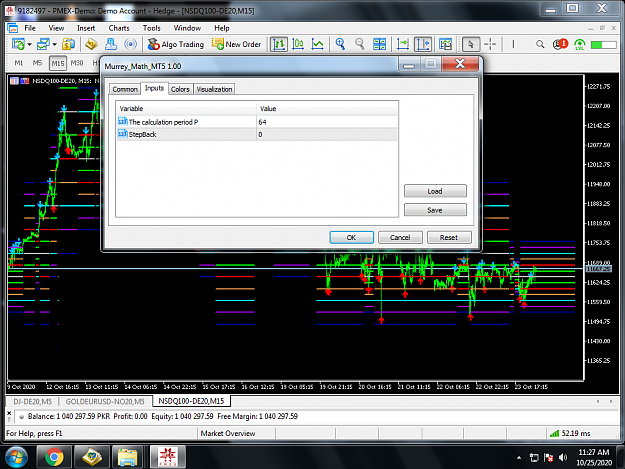Click the green connection level bar
This screenshot has height=469, width=625.
tap(603, 45)
